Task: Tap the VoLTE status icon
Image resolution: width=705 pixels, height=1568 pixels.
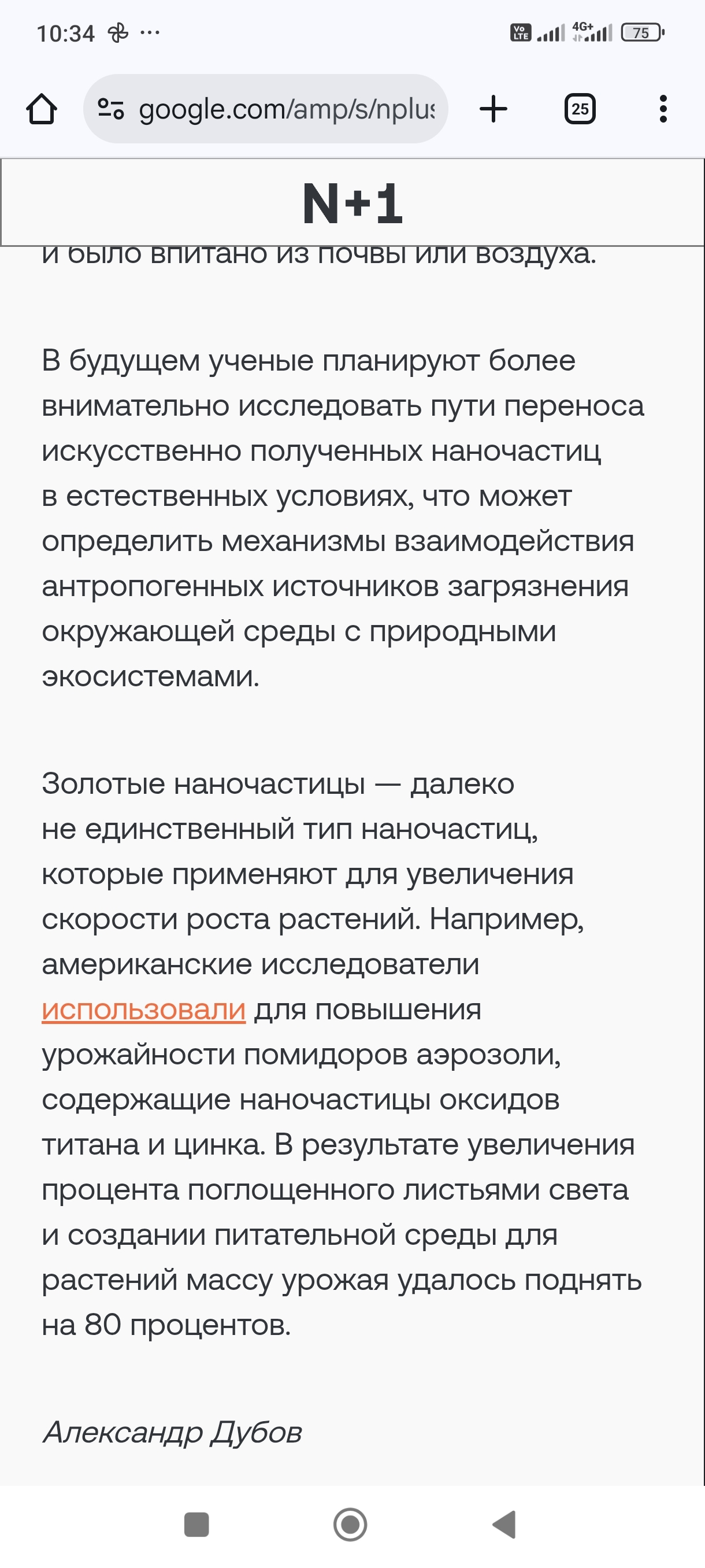Action: (x=521, y=32)
